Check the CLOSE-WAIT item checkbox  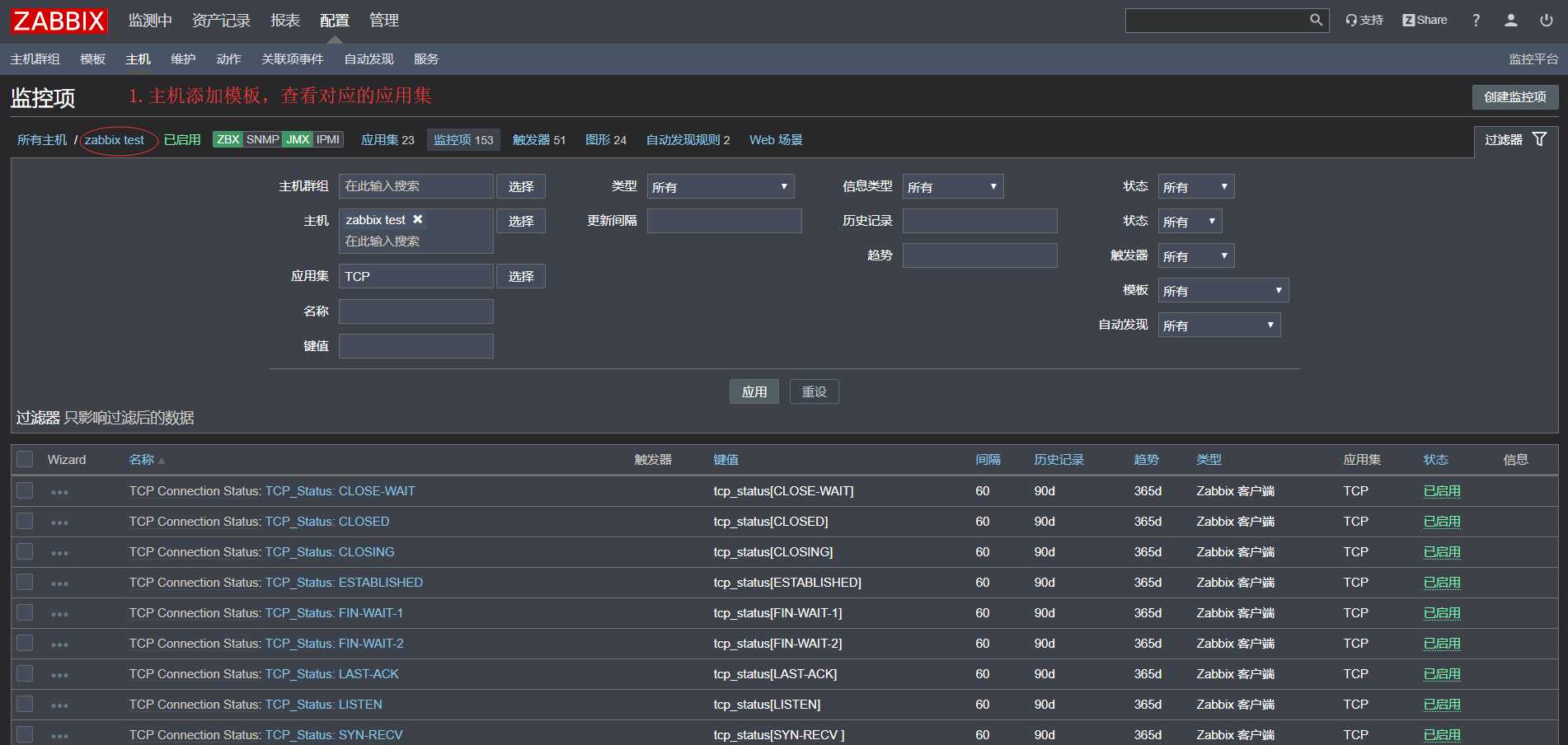[25, 490]
